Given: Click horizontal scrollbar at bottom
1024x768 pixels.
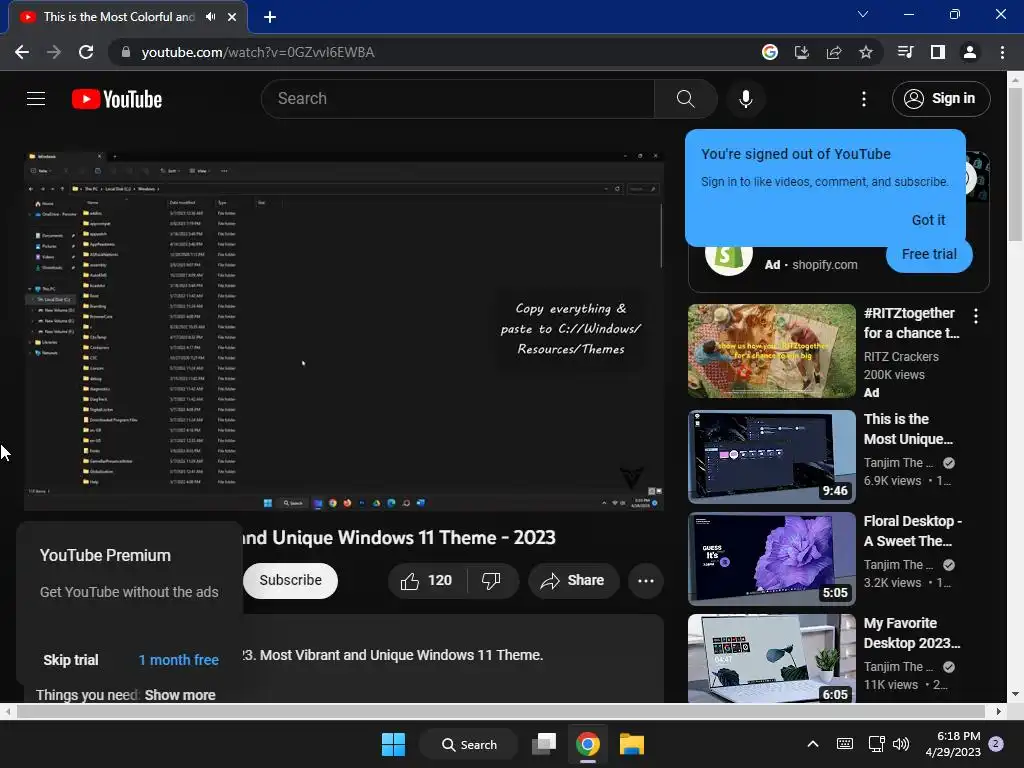Looking at the screenshot, I should click(x=500, y=711).
